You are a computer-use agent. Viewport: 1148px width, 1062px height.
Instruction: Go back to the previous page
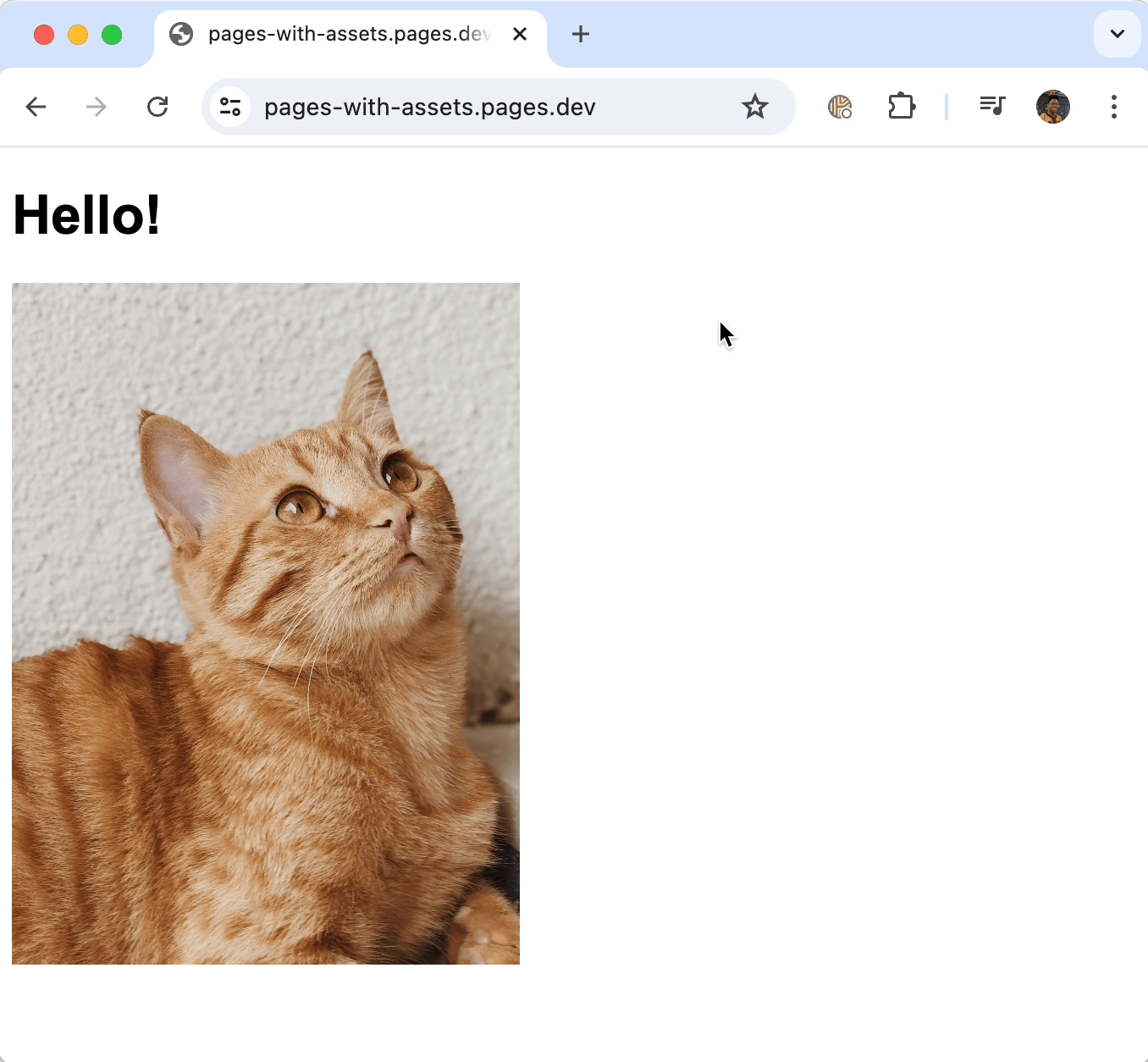[36, 107]
